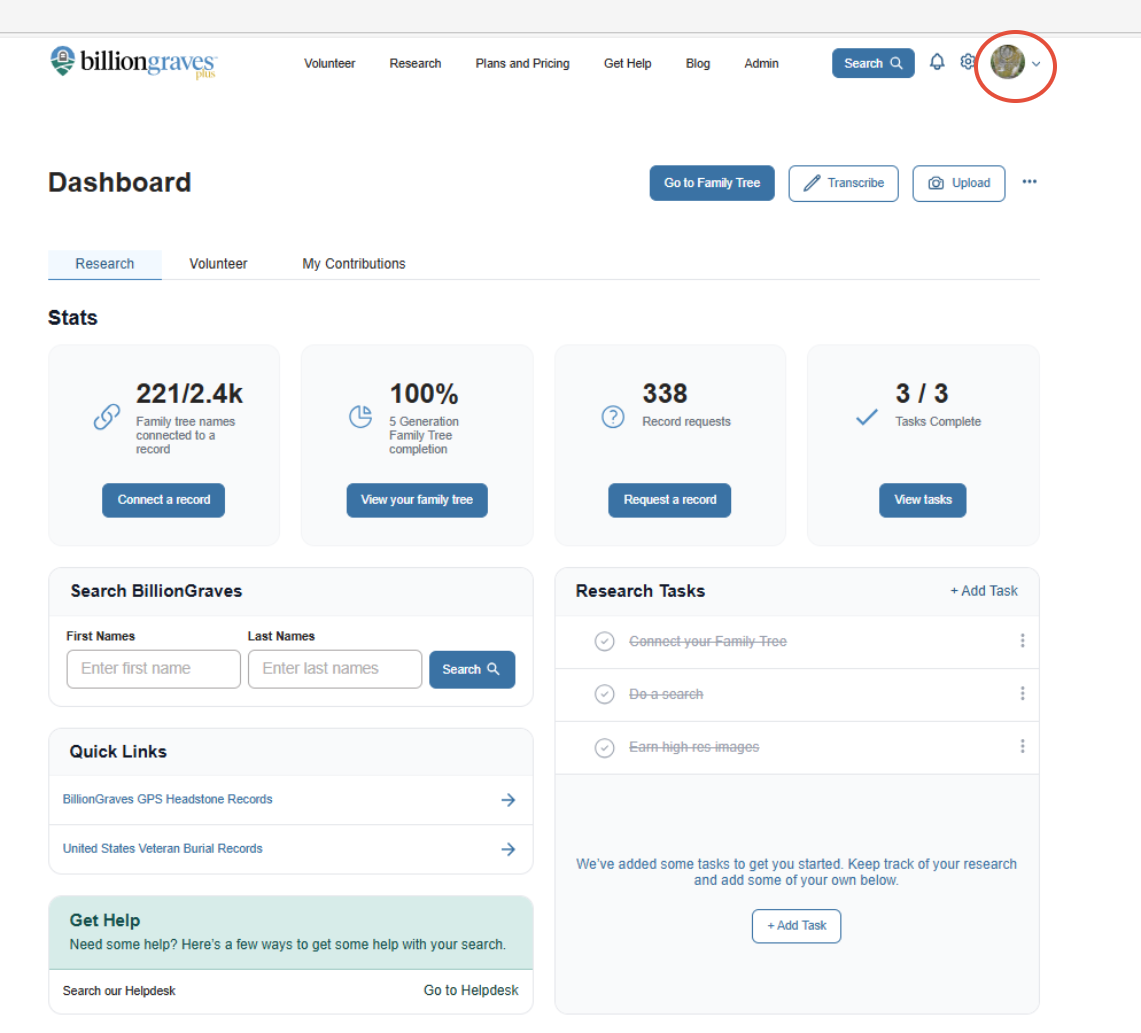Expand the profile dropdown chevron
The image size is (1141, 1033).
point(1036,63)
